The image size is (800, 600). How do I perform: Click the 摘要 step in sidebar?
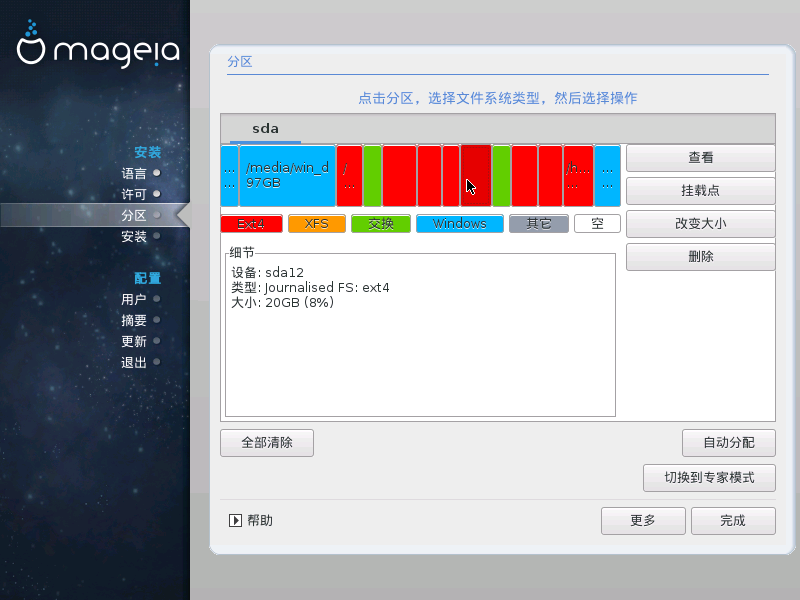pos(134,320)
